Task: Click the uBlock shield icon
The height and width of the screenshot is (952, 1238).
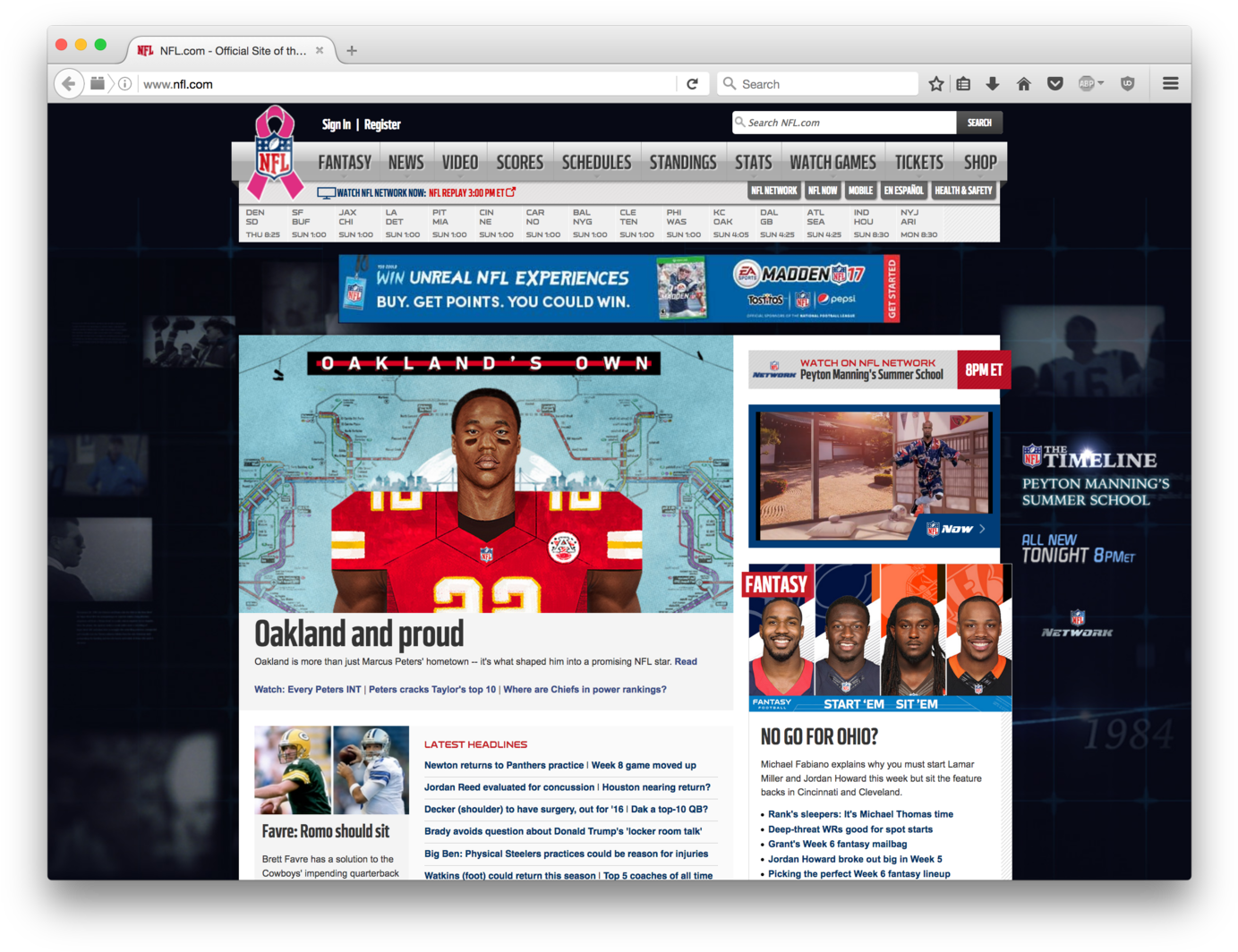Action: (1128, 84)
